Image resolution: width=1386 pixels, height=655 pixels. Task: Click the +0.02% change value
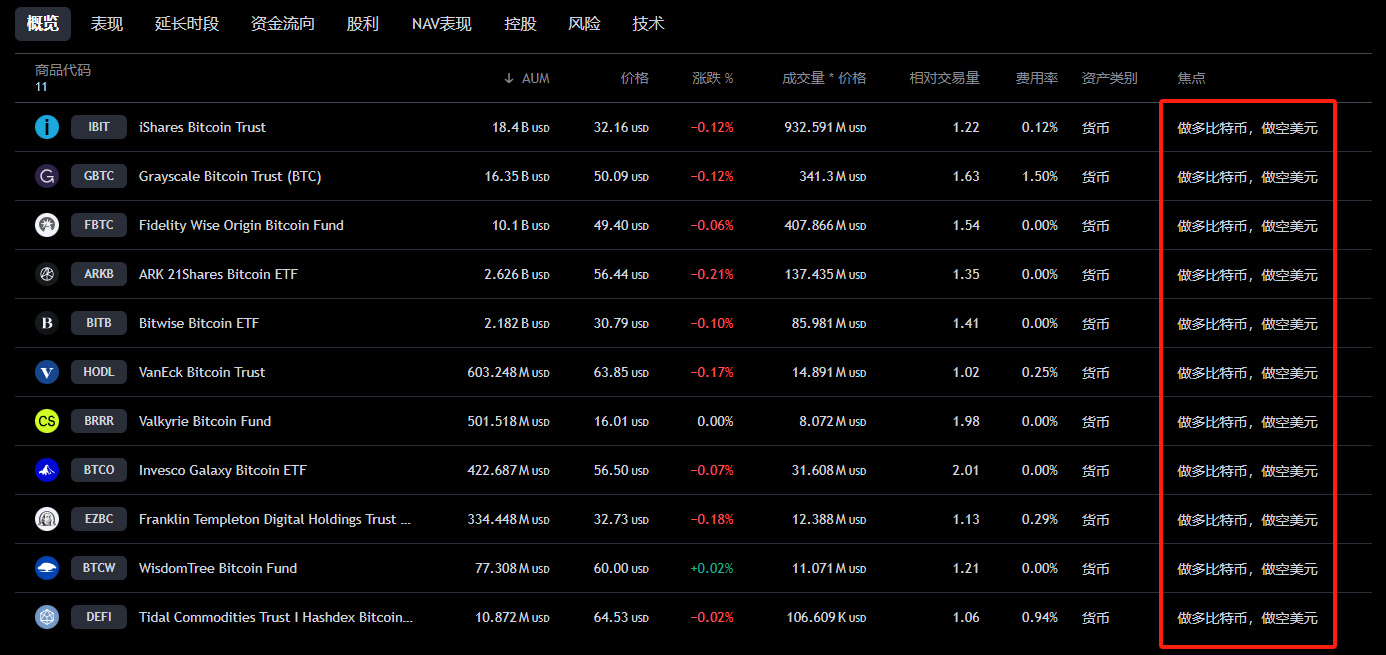(711, 568)
